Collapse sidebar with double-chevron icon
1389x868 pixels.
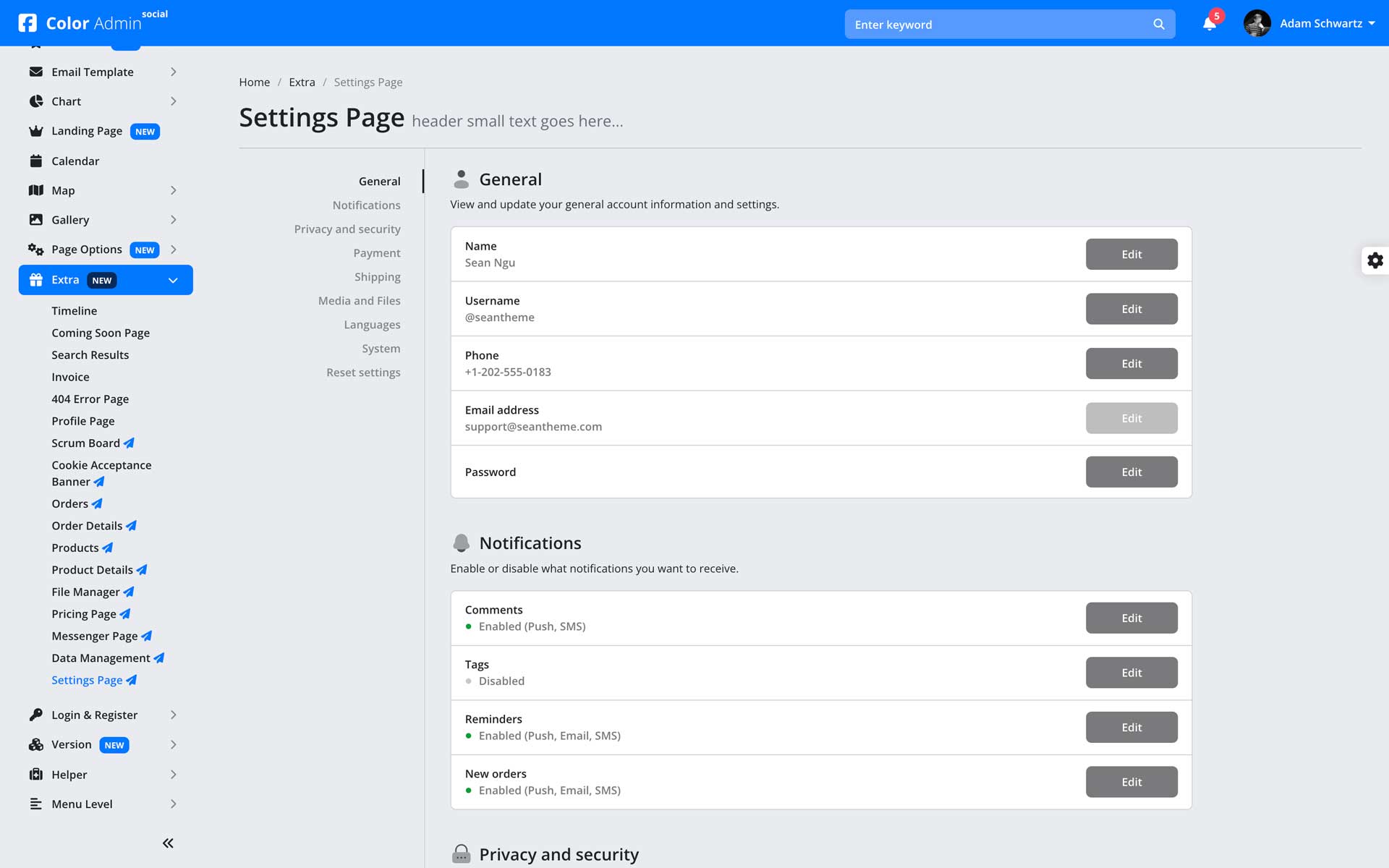tap(168, 843)
